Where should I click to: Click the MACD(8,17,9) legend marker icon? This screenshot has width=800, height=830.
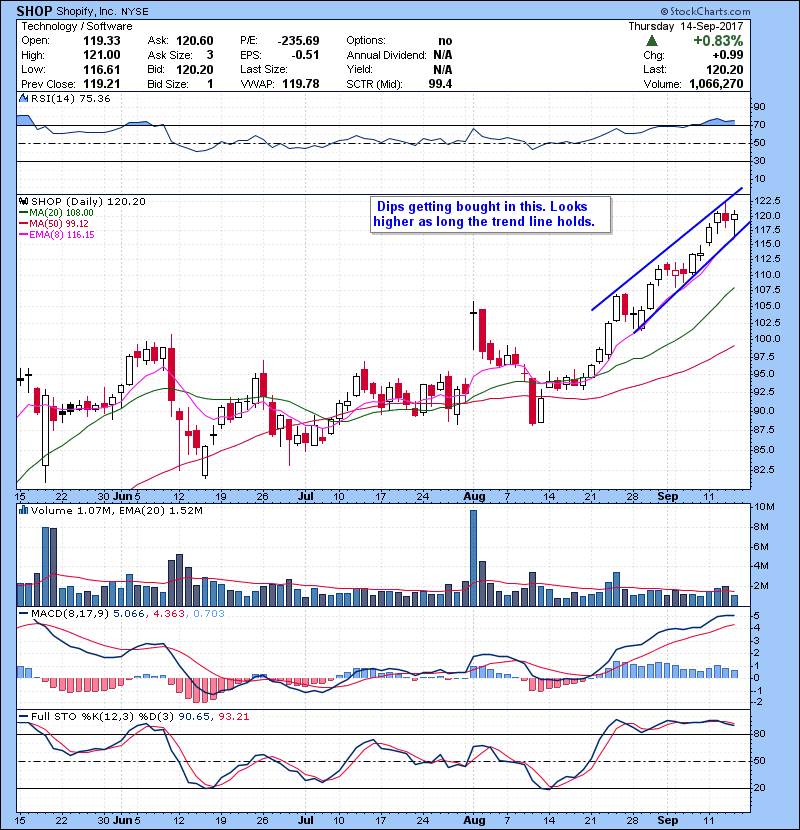22,613
